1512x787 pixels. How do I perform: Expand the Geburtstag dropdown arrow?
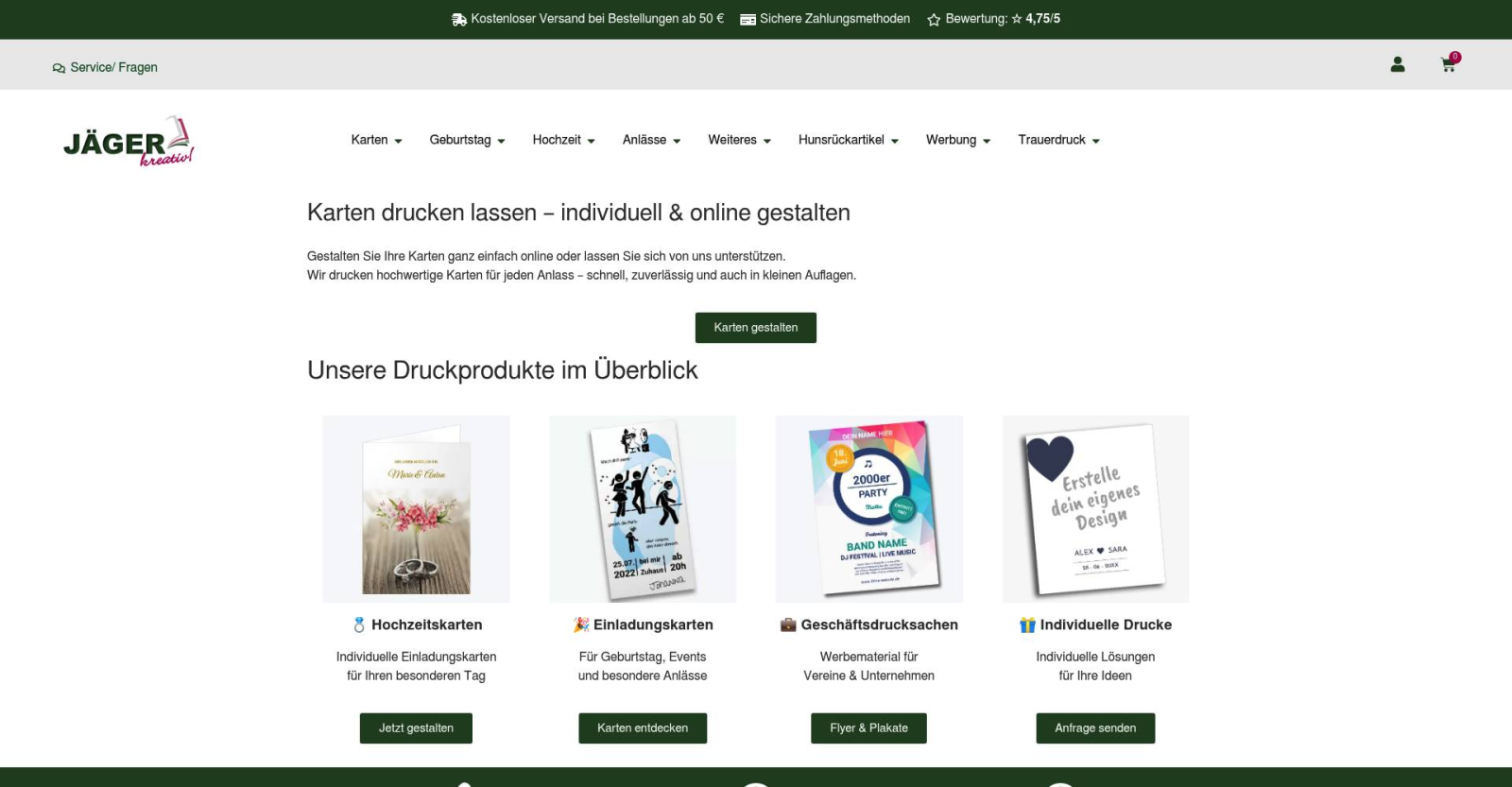(x=501, y=141)
